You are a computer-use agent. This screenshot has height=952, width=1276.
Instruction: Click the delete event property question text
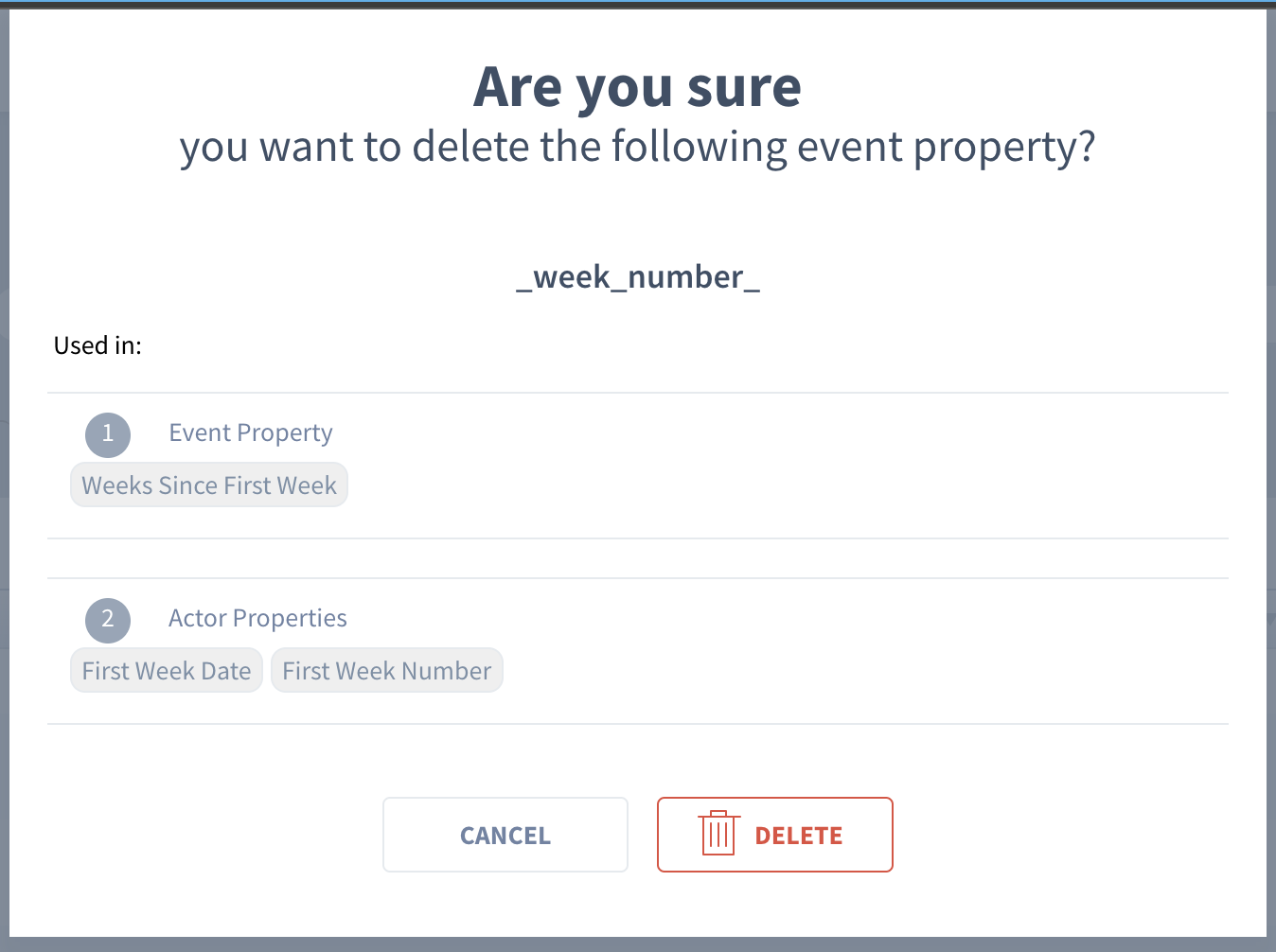pyautogui.click(x=638, y=148)
